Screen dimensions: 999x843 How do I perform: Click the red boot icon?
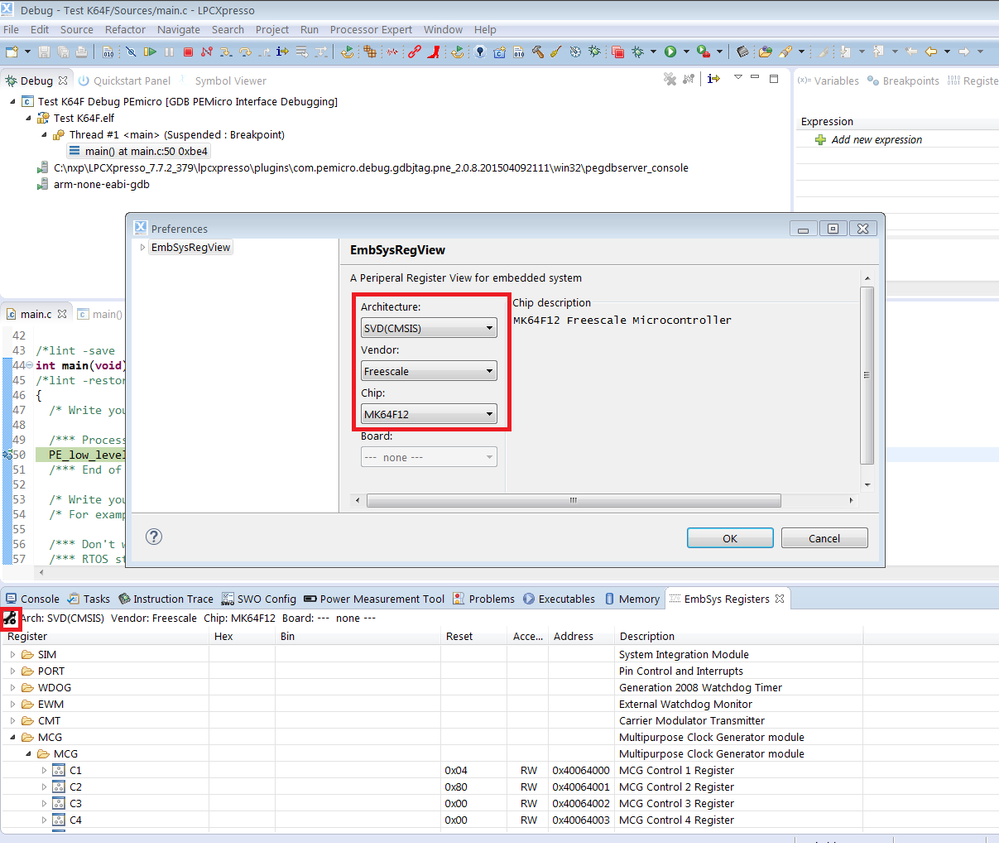coord(433,52)
